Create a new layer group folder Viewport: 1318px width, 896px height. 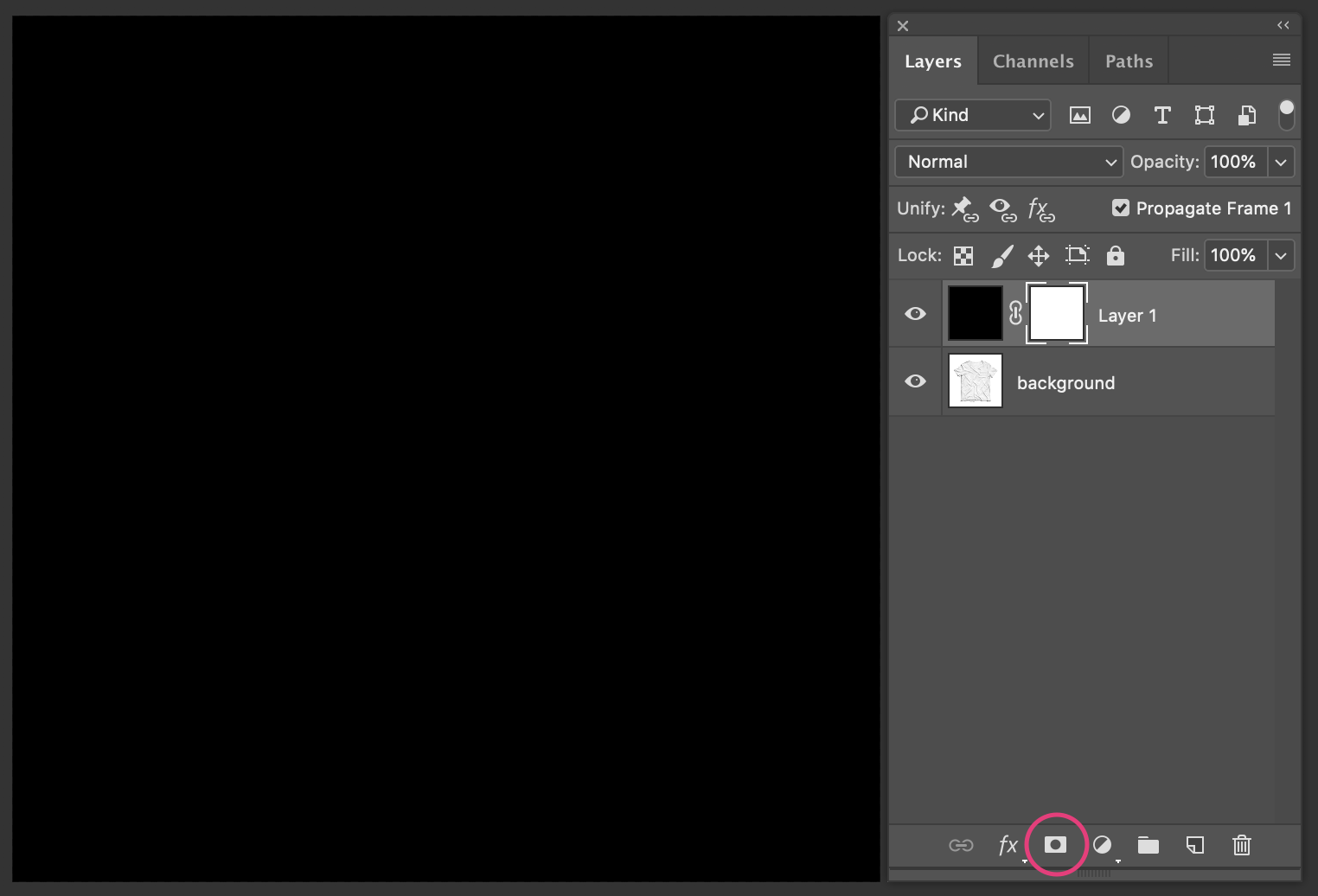click(x=1148, y=845)
